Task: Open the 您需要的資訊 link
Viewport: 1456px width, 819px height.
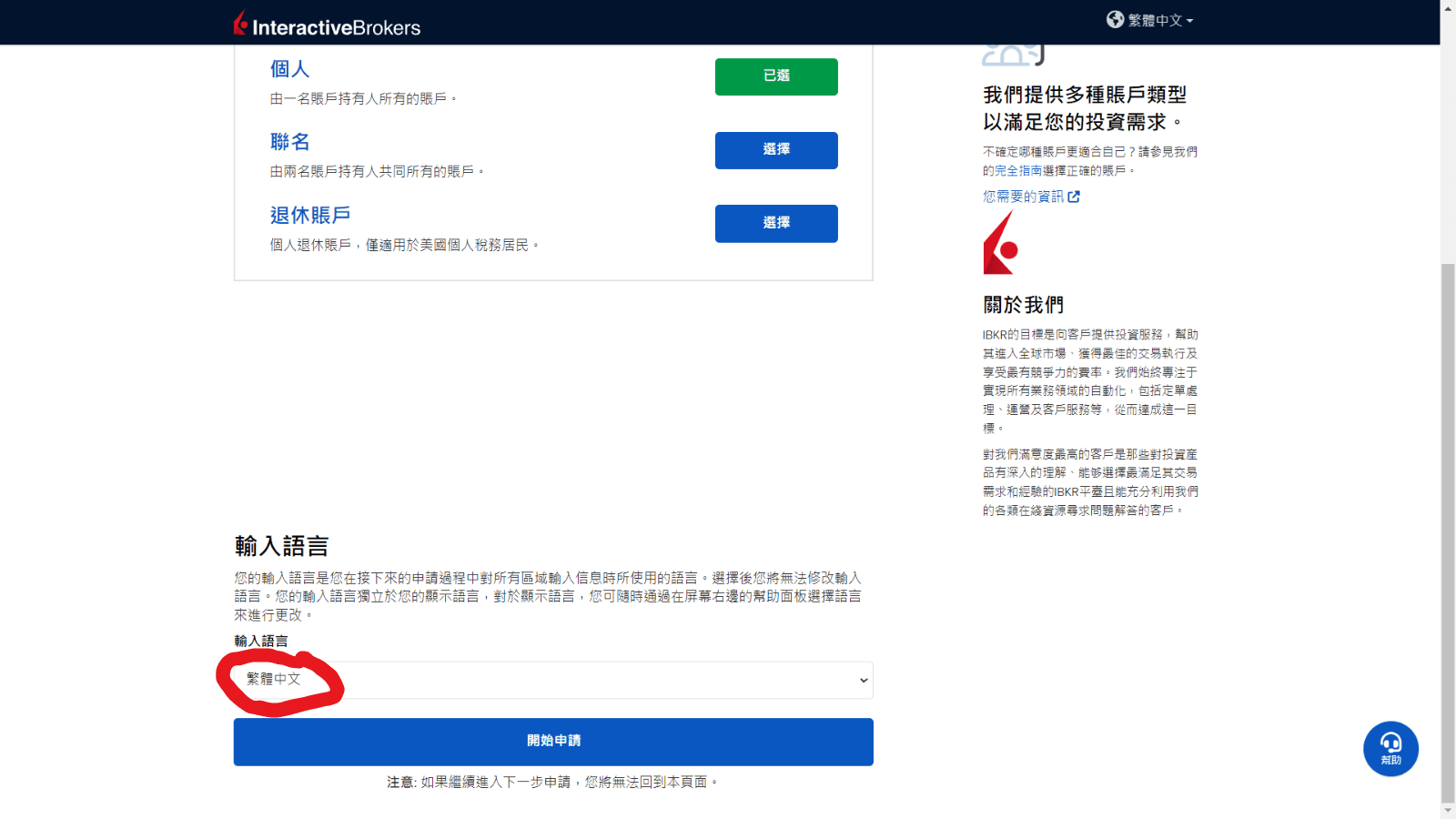Action: (1026, 196)
